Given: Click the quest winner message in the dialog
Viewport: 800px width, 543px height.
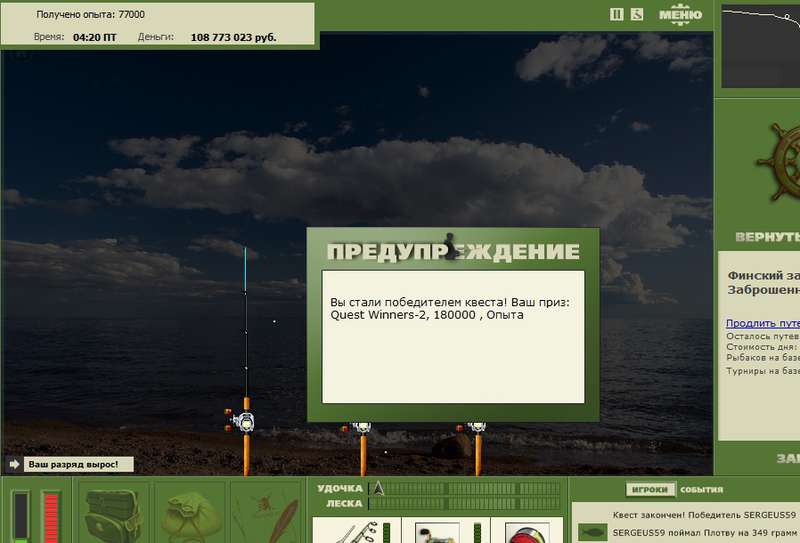Looking at the screenshot, I should pyautogui.click(x=449, y=308).
